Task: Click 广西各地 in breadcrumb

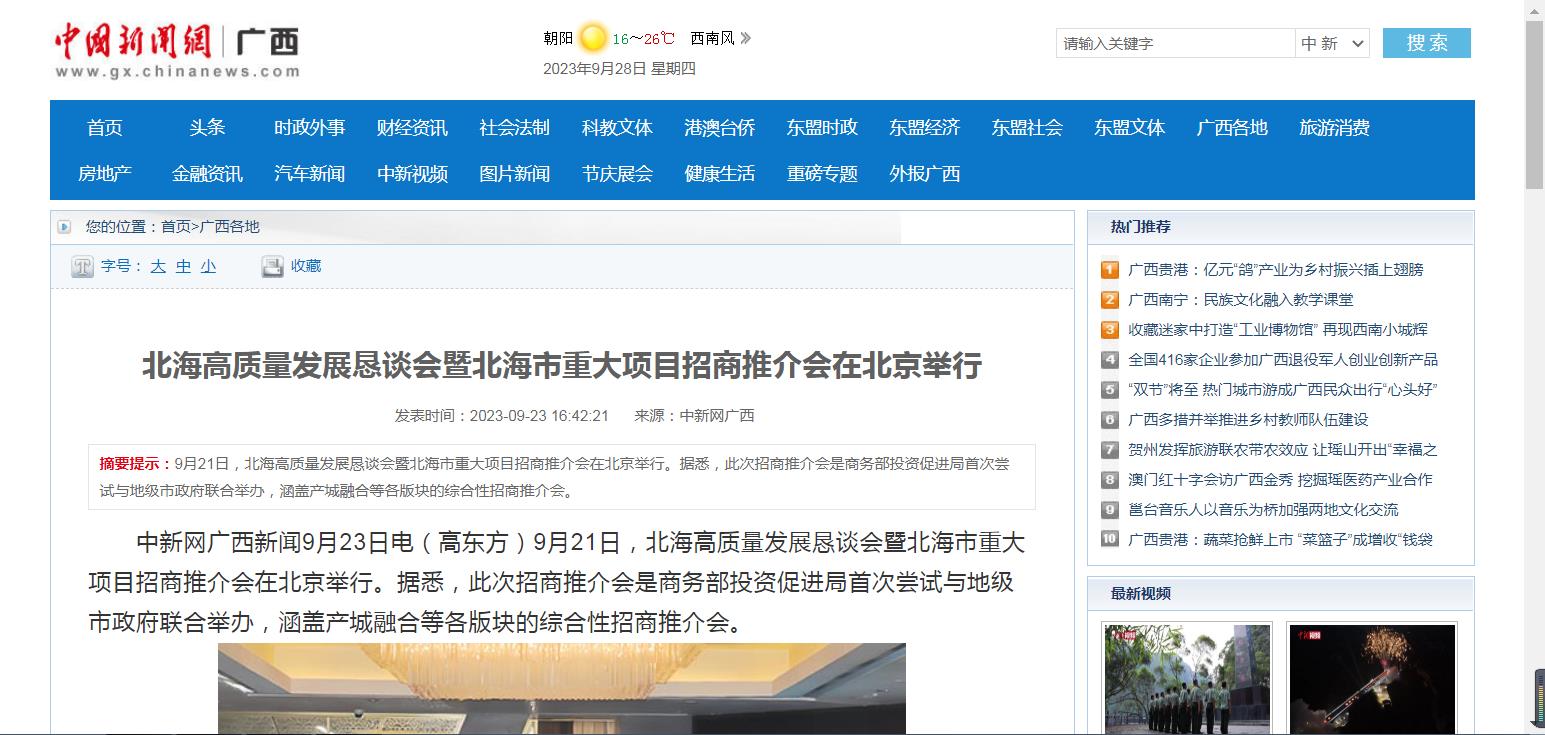Action: 230,227
